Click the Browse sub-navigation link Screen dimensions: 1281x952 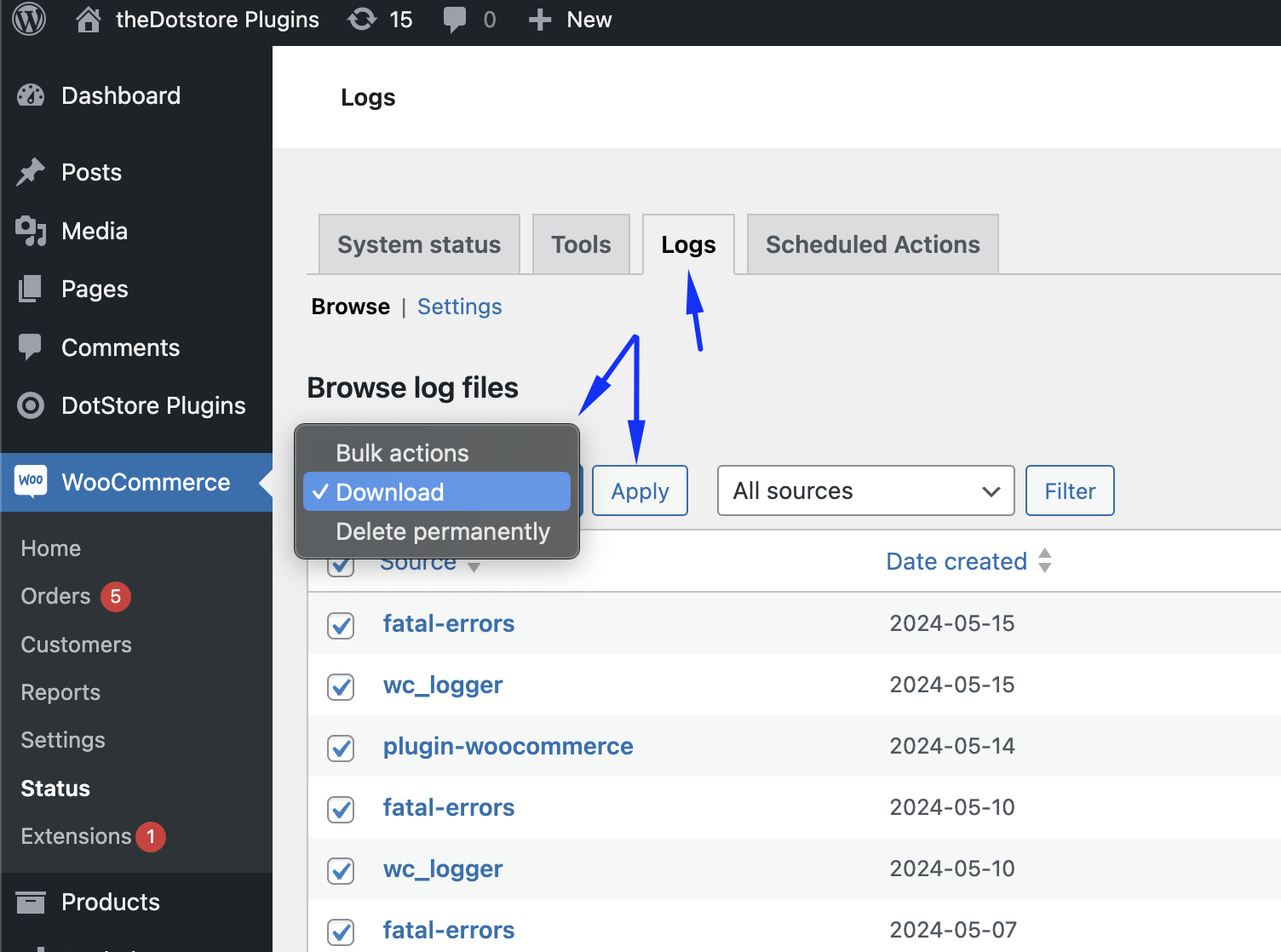pyautogui.click(x=351, y=307)
